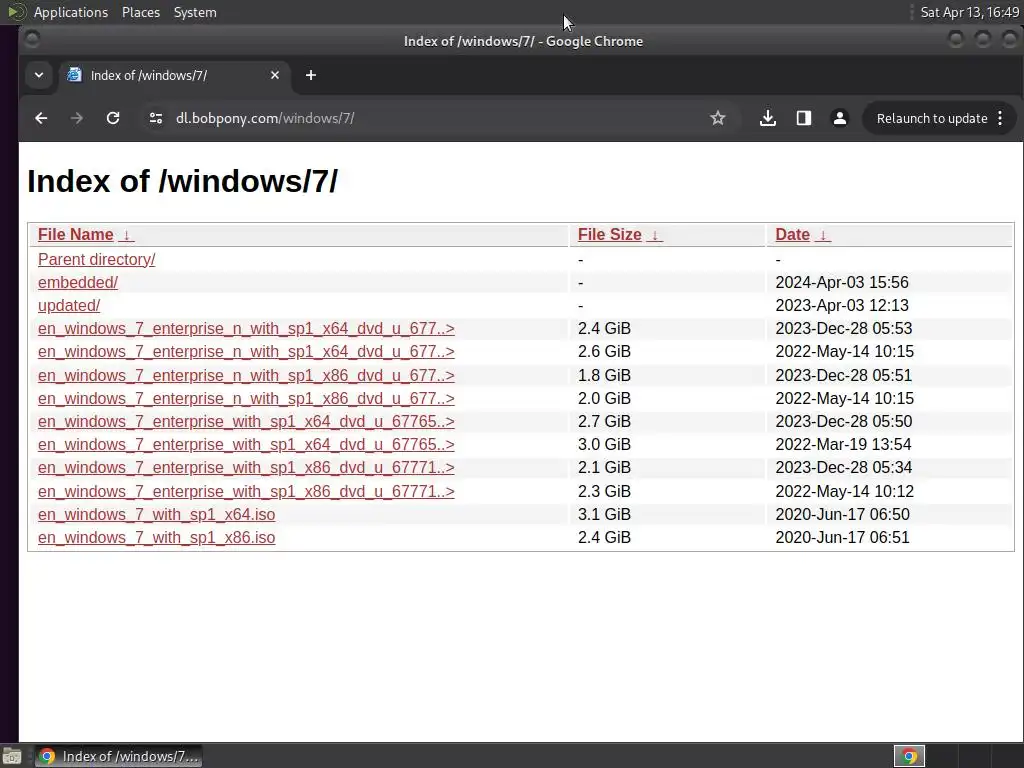Go back to the previous page
Image resolution: width=1024 pixels, height=768 pixels.
click(41, 118)
